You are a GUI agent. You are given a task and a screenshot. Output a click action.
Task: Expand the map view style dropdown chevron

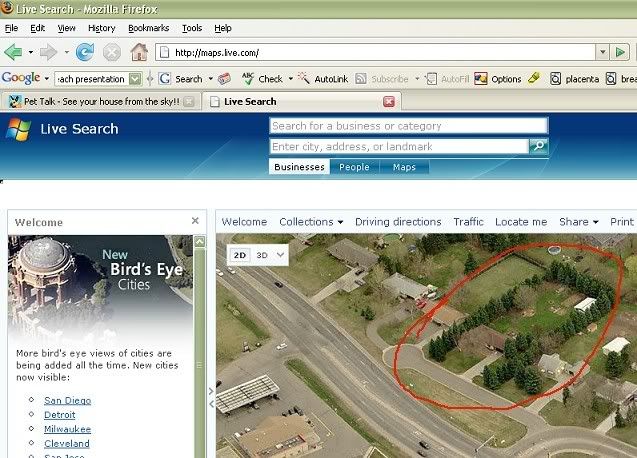[280, 255]
